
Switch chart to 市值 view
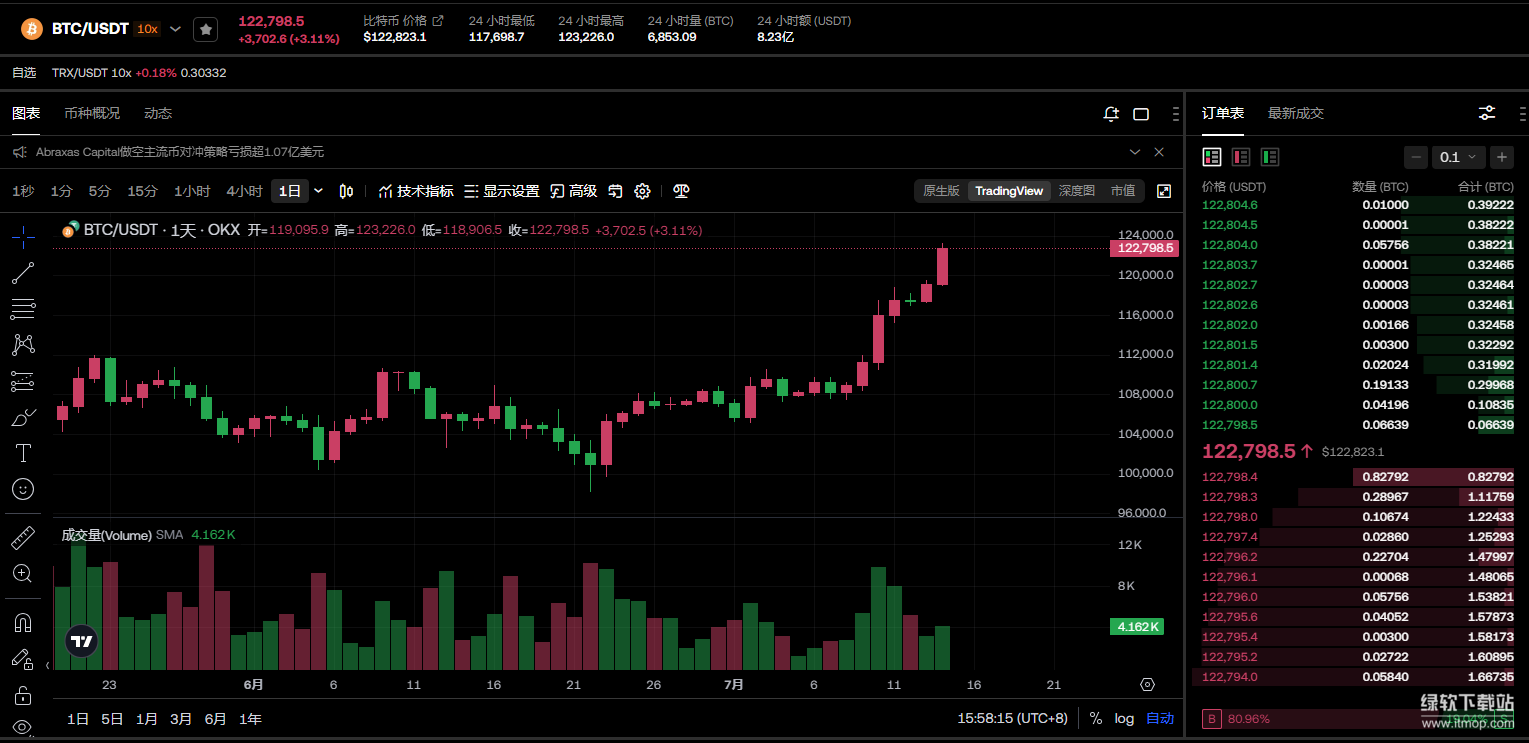coord(1123,191)
